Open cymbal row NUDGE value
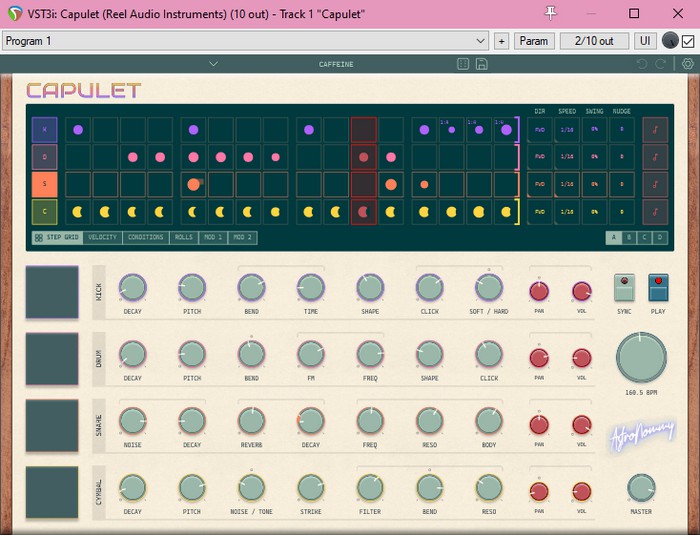This screenshot has width=700, height=535. point(621,212)
